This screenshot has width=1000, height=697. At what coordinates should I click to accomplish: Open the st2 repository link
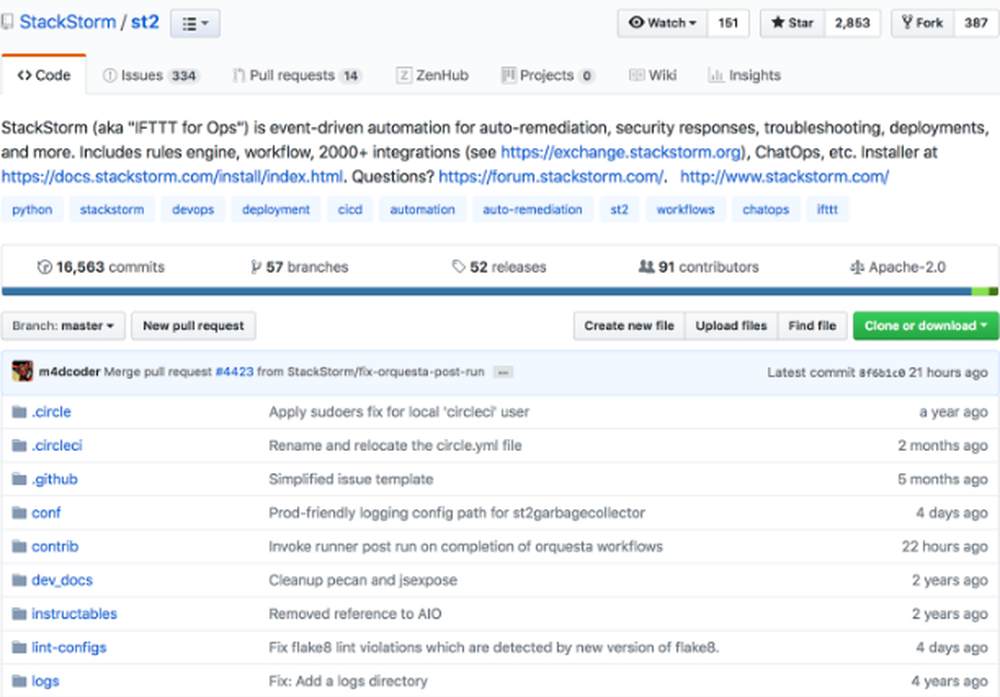point(145,22)
